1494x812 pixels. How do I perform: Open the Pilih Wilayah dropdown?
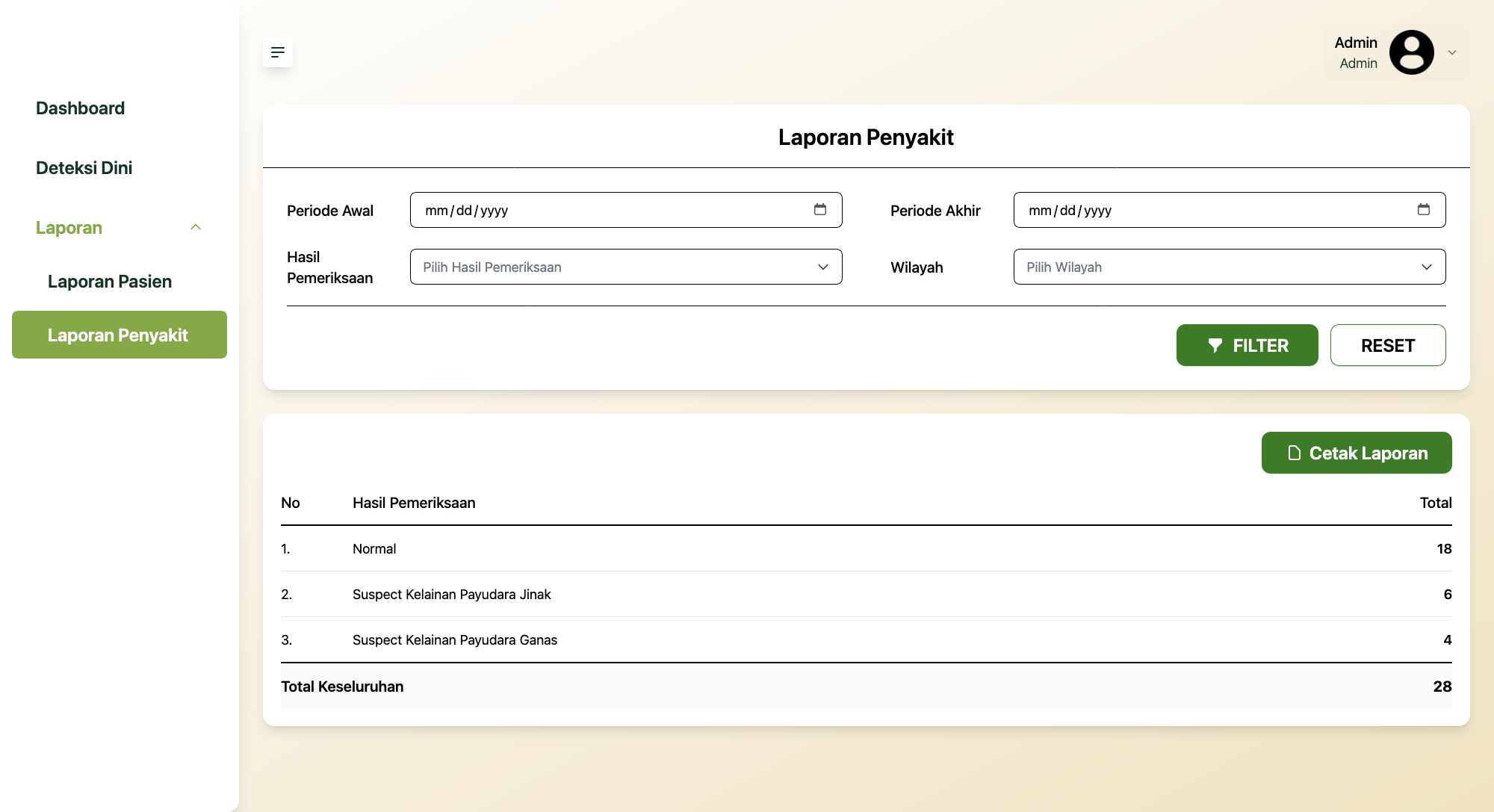coord(1230,267)
